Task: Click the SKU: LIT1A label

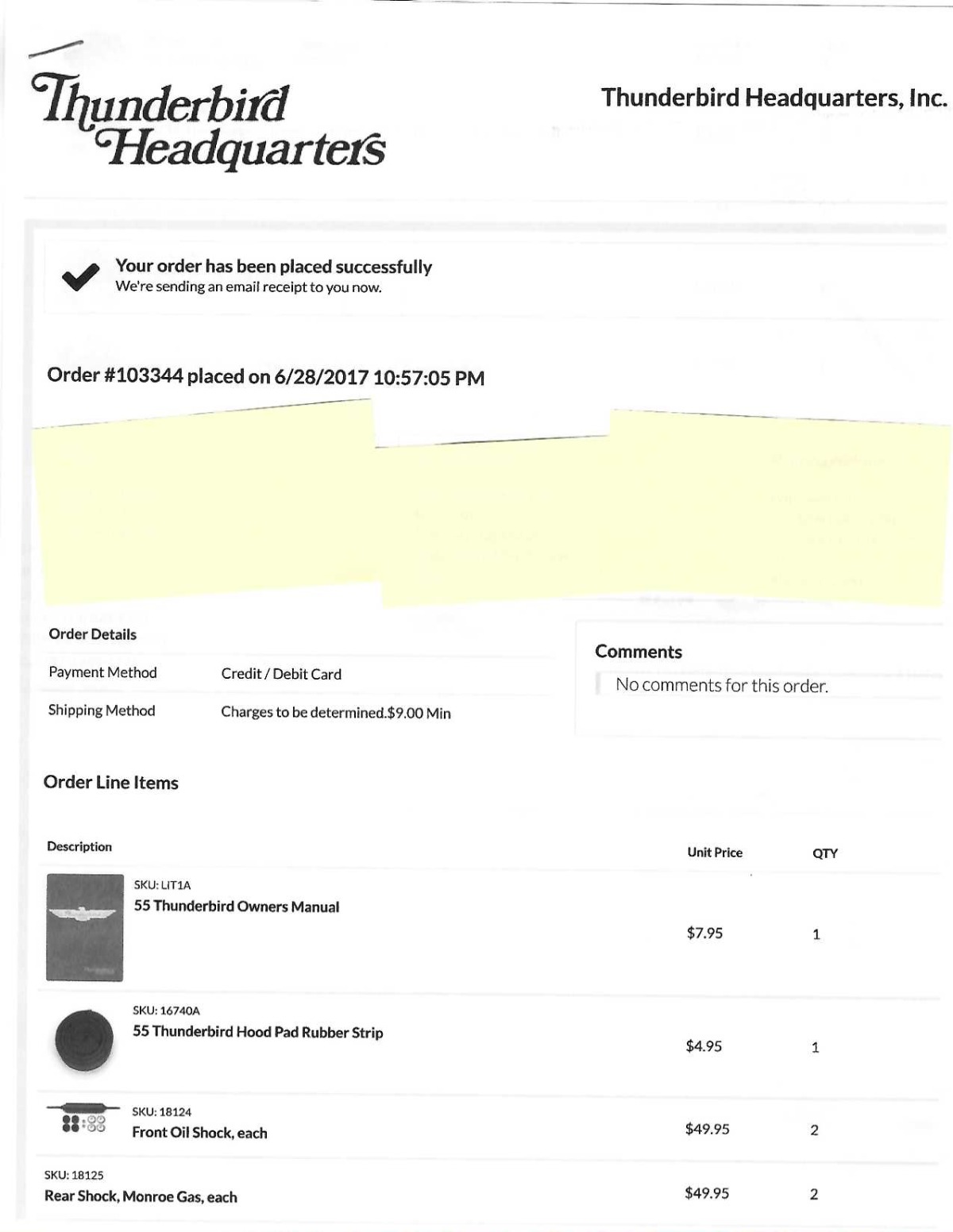Action: click(162, 884)
